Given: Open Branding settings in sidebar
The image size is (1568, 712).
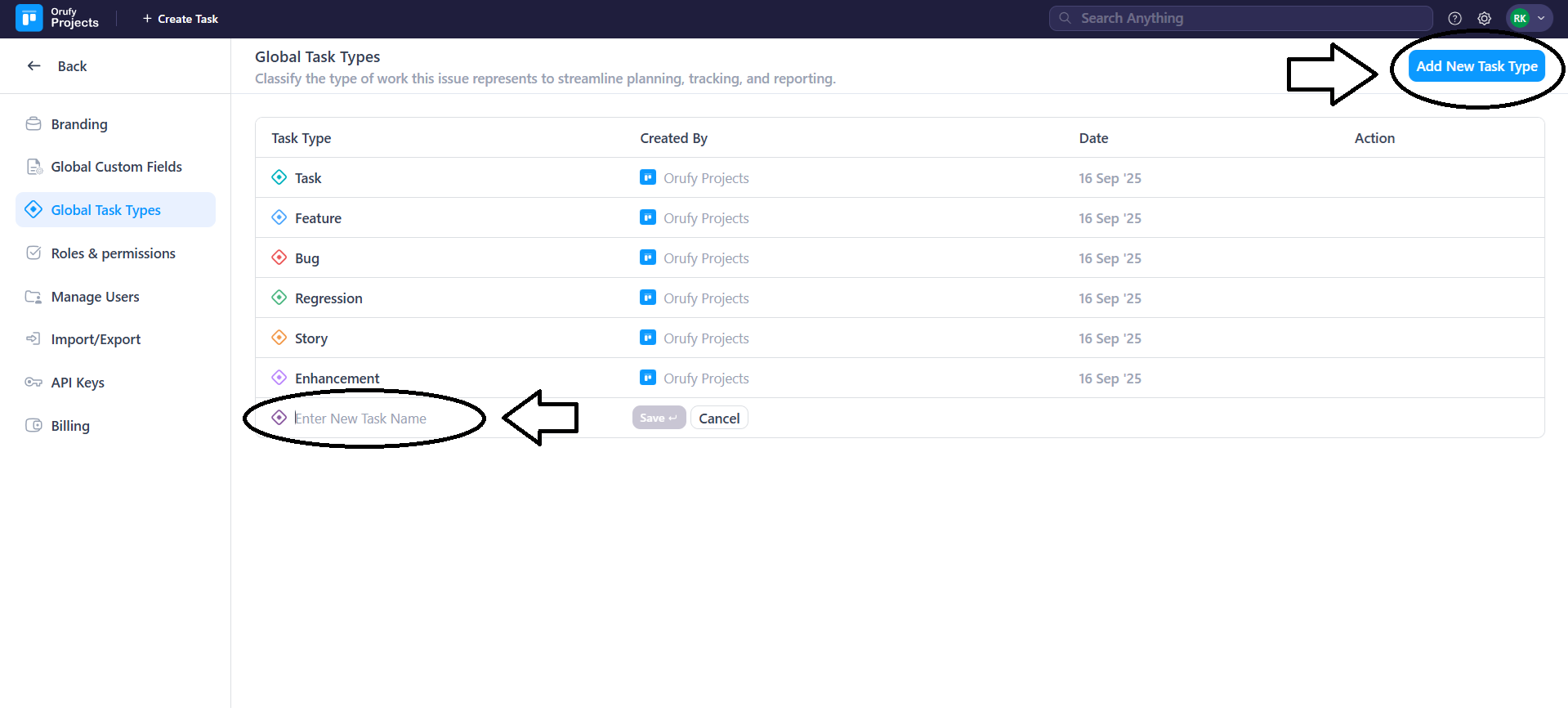Looking at the screenshot, I should pos(79,124).
